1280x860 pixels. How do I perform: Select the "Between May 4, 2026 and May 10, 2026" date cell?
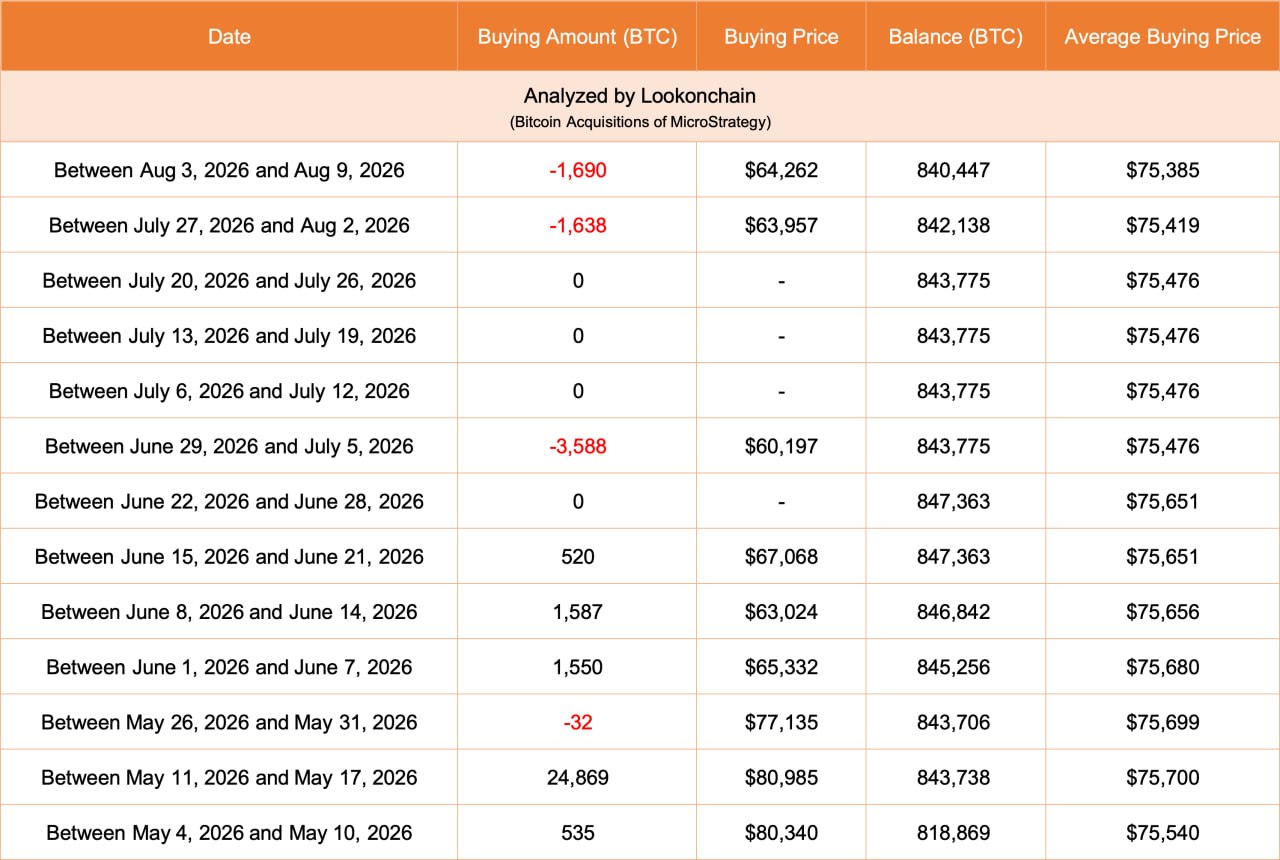pyautogui.click(x=229, y=832)
